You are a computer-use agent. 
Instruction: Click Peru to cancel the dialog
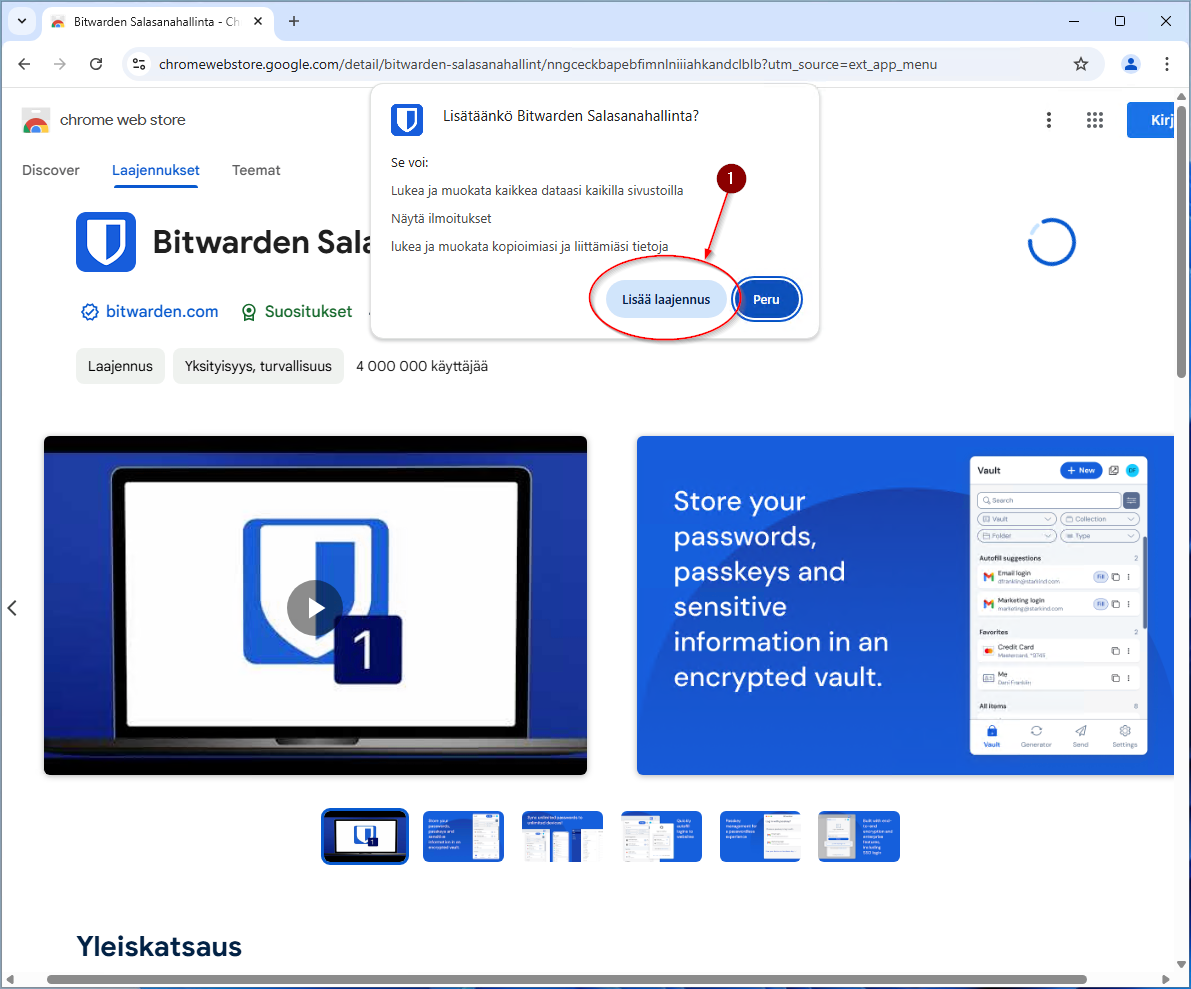coord(766,299)
